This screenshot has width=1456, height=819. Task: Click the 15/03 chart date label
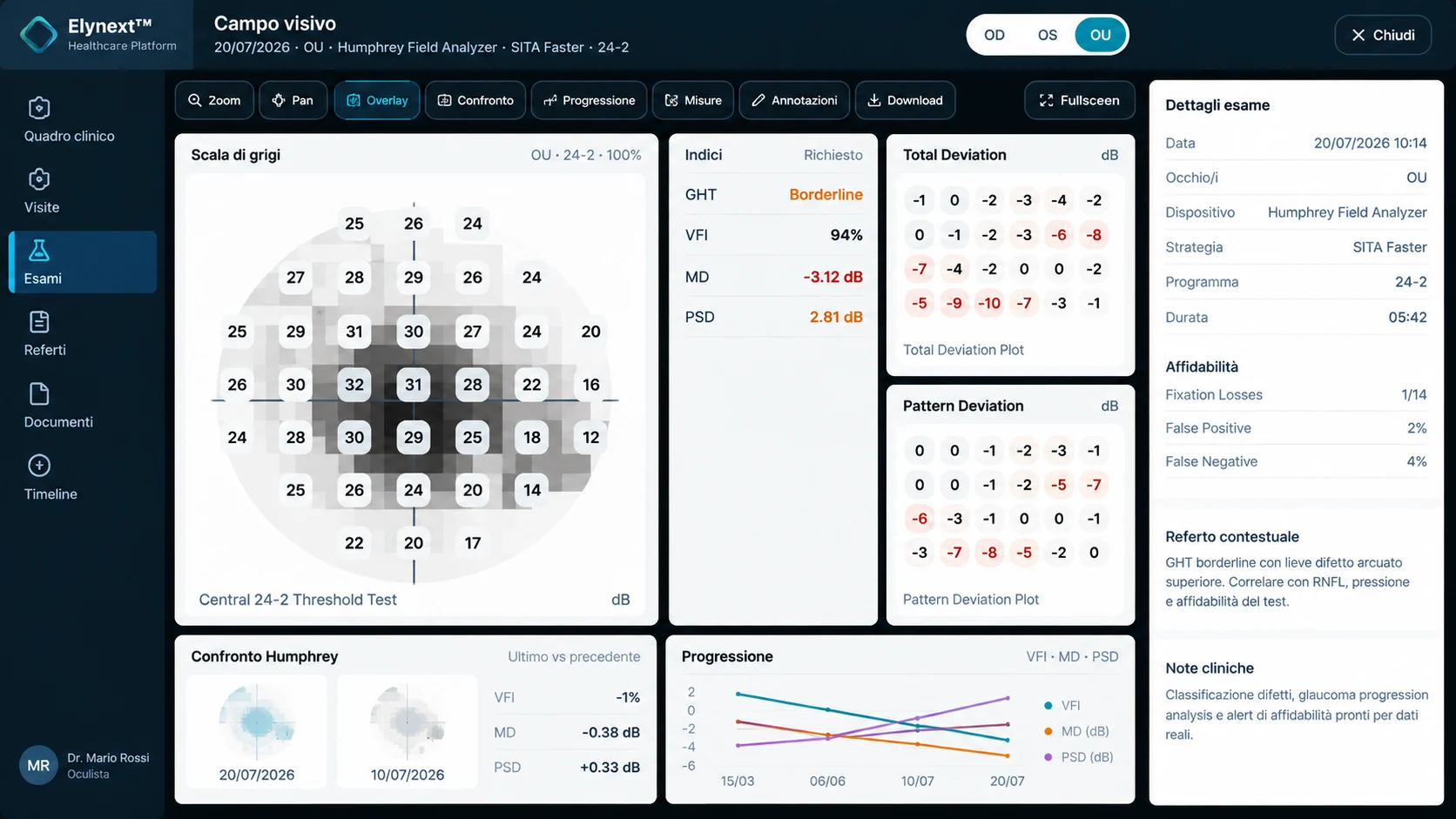point(738,782)
